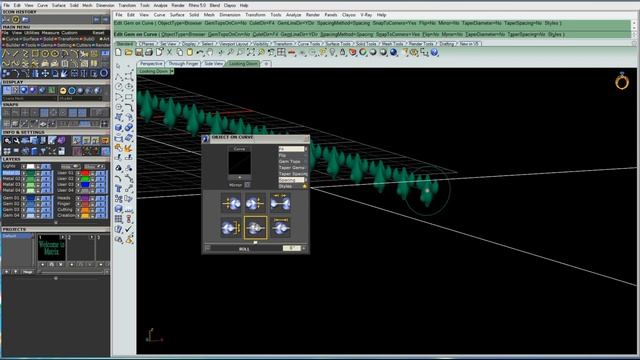Click the User 01 red color swatch
Screen dimensions: 640x360
click(x=85, y=173)
